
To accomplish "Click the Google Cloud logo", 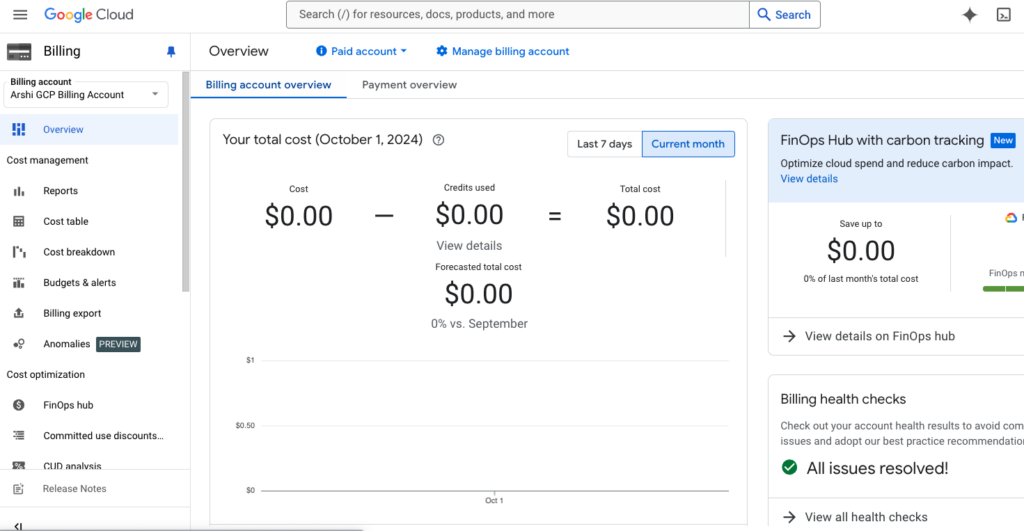I will pos(89,14).
